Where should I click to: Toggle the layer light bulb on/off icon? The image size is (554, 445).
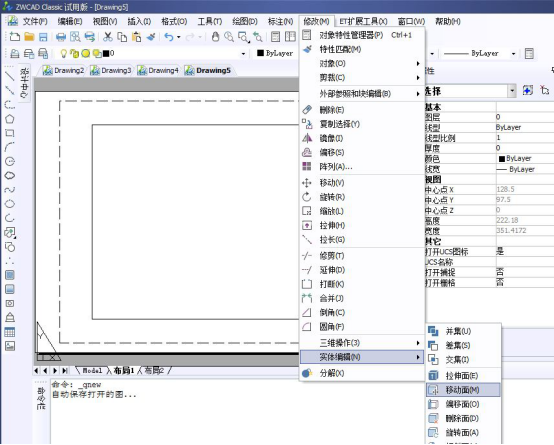point(64,53)
